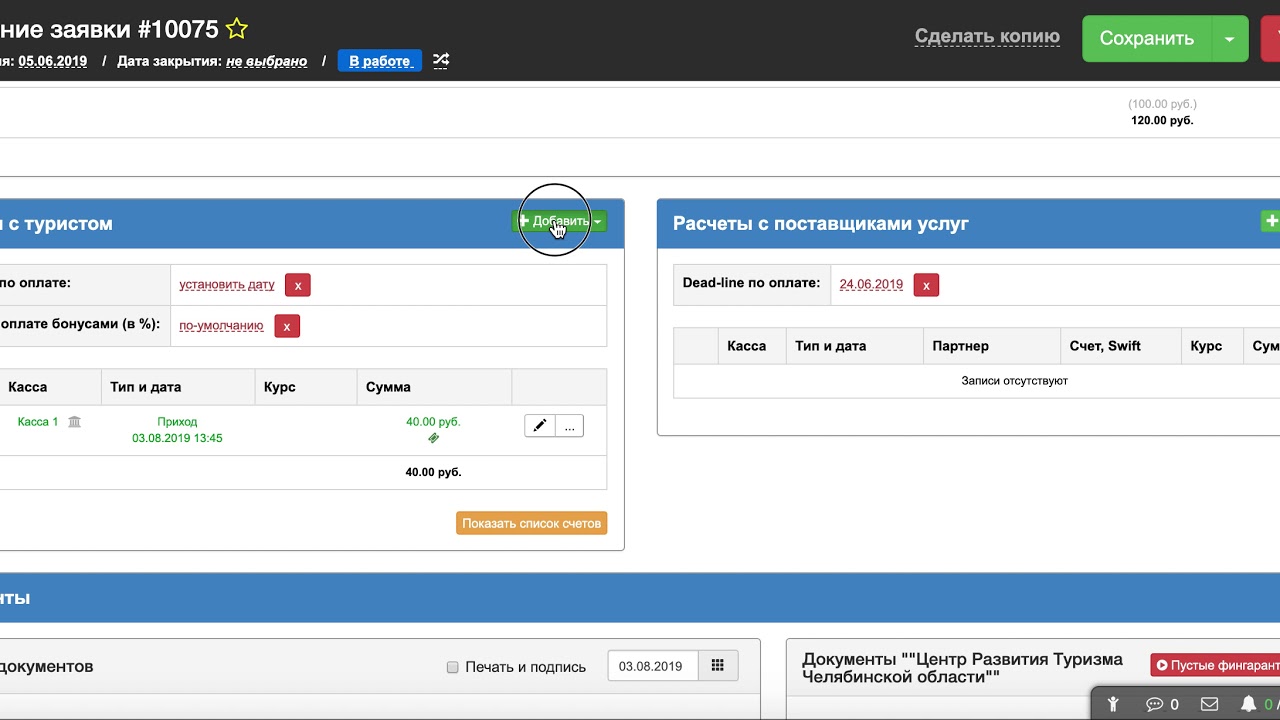The image size is (1280, 720).
Task: Click Сохранить button
Action: coord(1147,39)
